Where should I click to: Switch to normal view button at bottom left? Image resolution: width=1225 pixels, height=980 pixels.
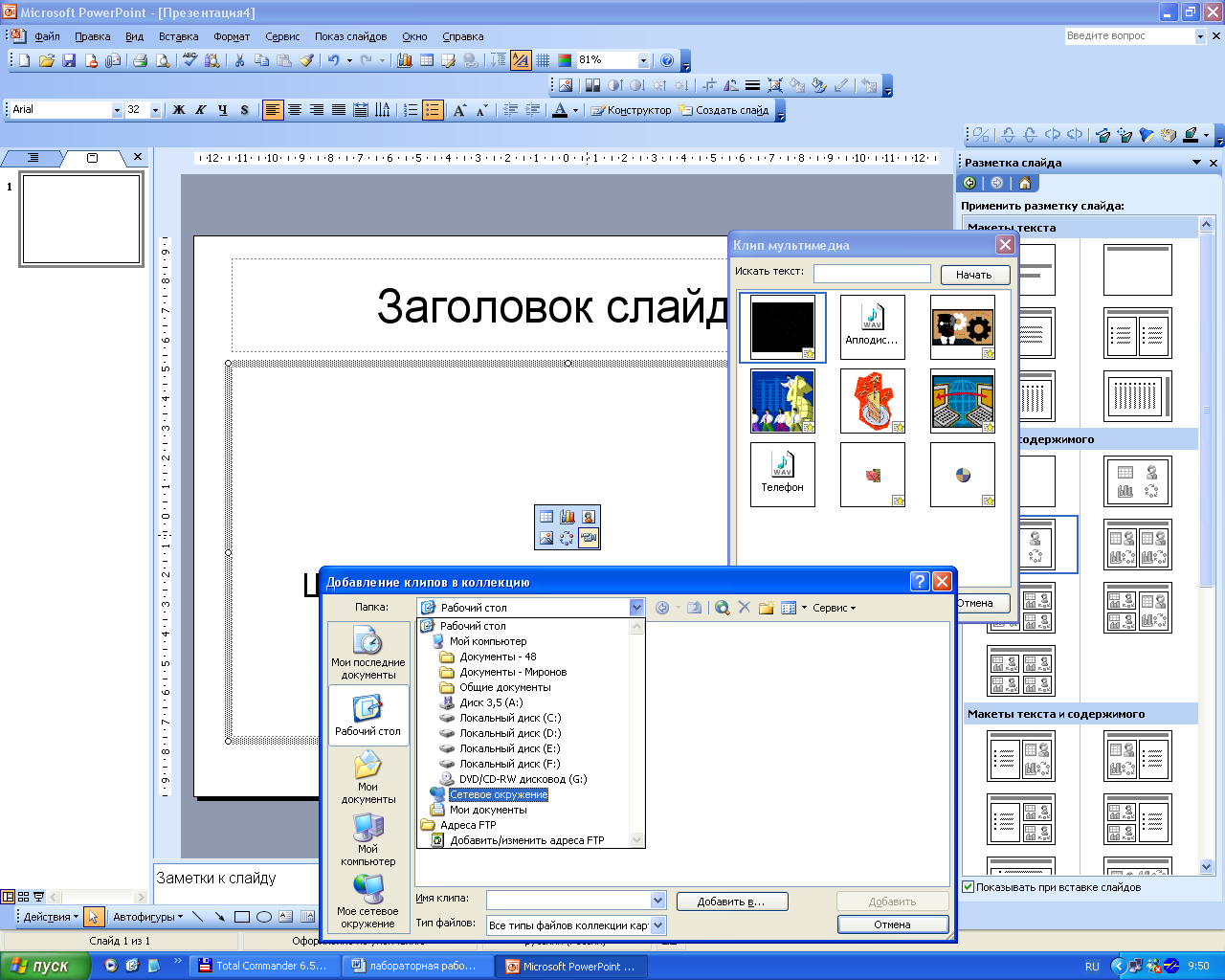(9, 897)
